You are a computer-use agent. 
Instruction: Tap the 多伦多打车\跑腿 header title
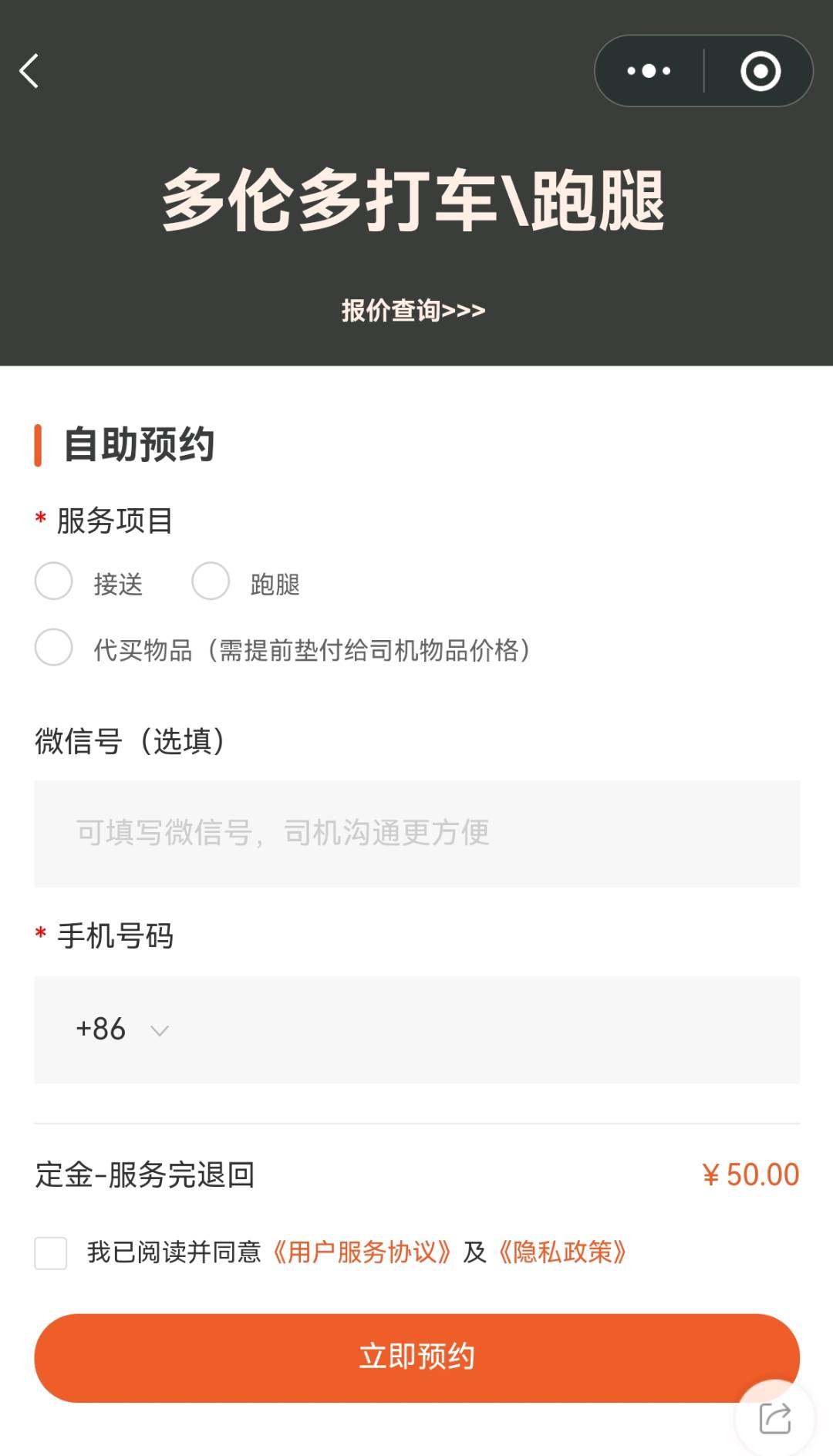413,201
